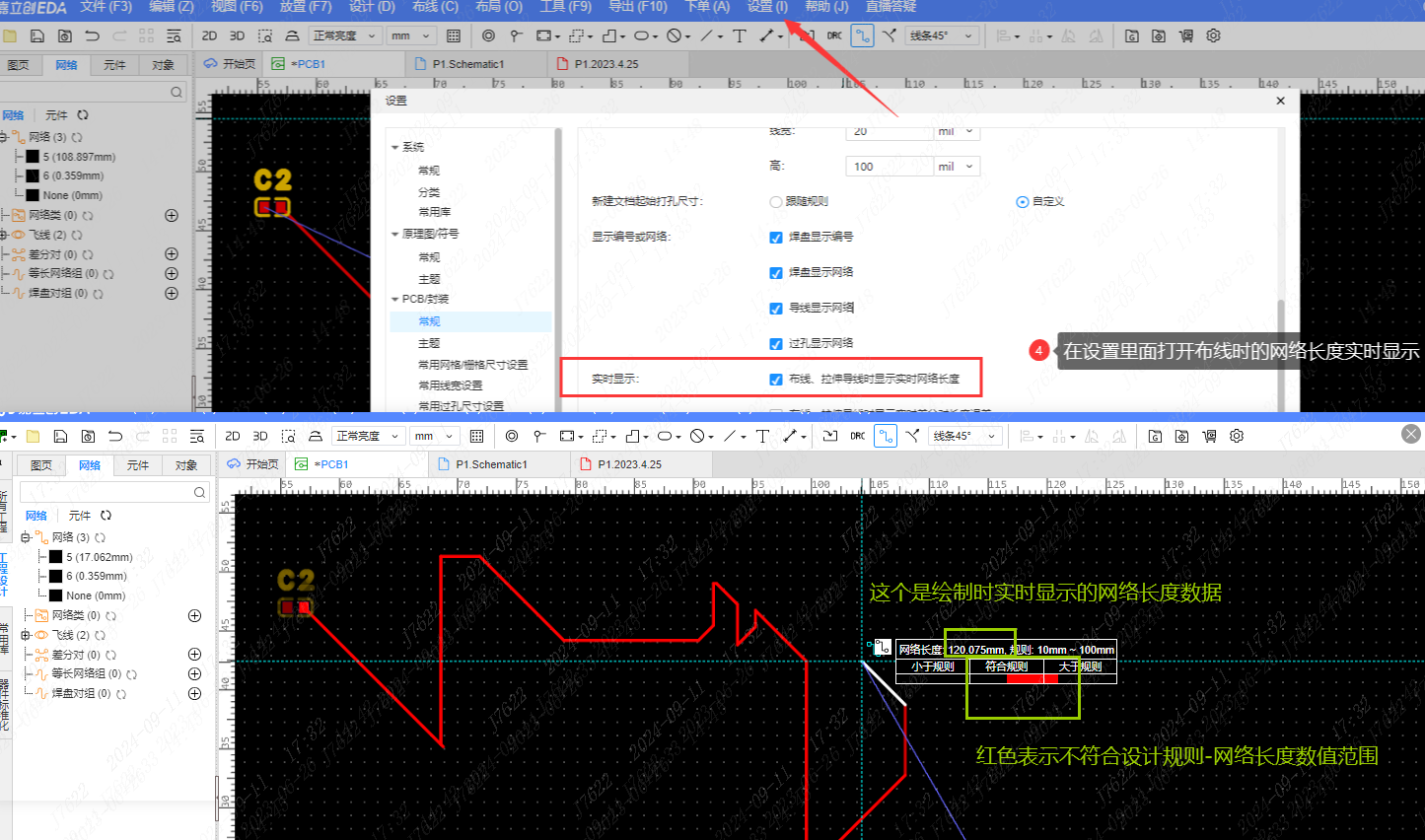This screenshot has height=840, width=1425.
Task: Select the 自定义 radio button
Action: pyautogui.click(x=1022, y=202)
